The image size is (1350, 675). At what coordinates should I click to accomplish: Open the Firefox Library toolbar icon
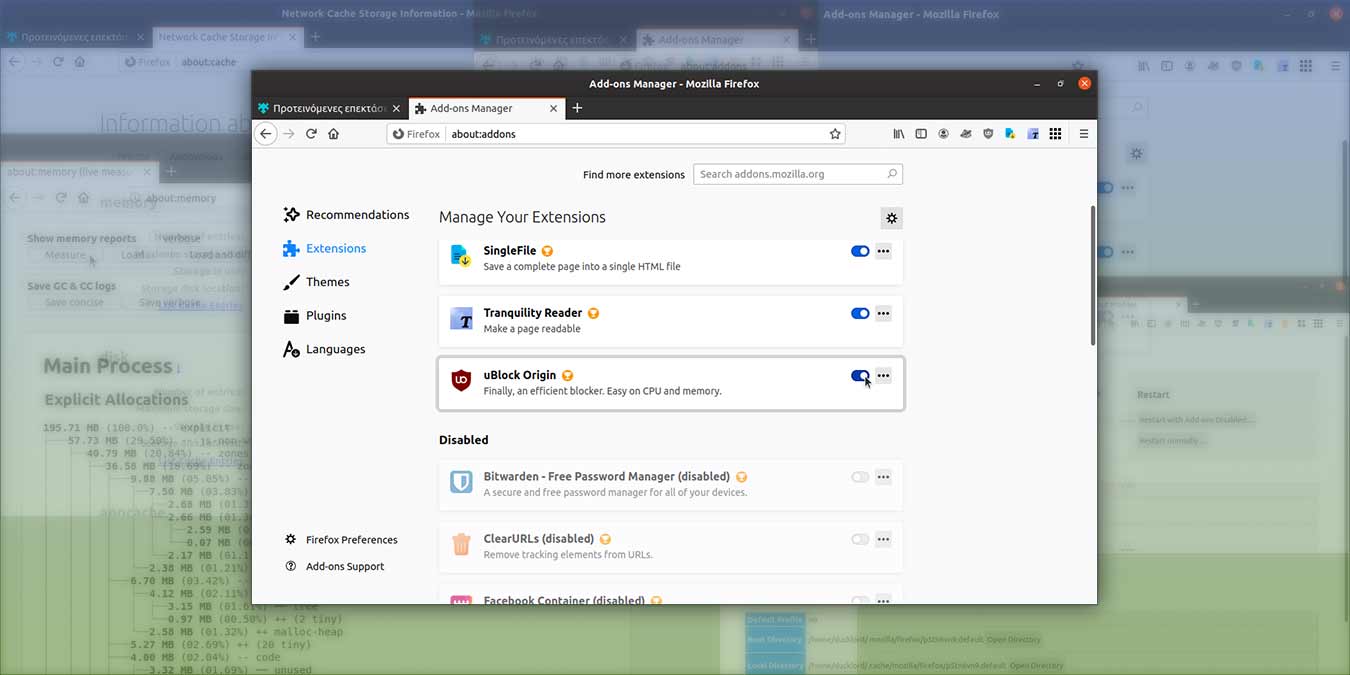click(x=898, y=133)
